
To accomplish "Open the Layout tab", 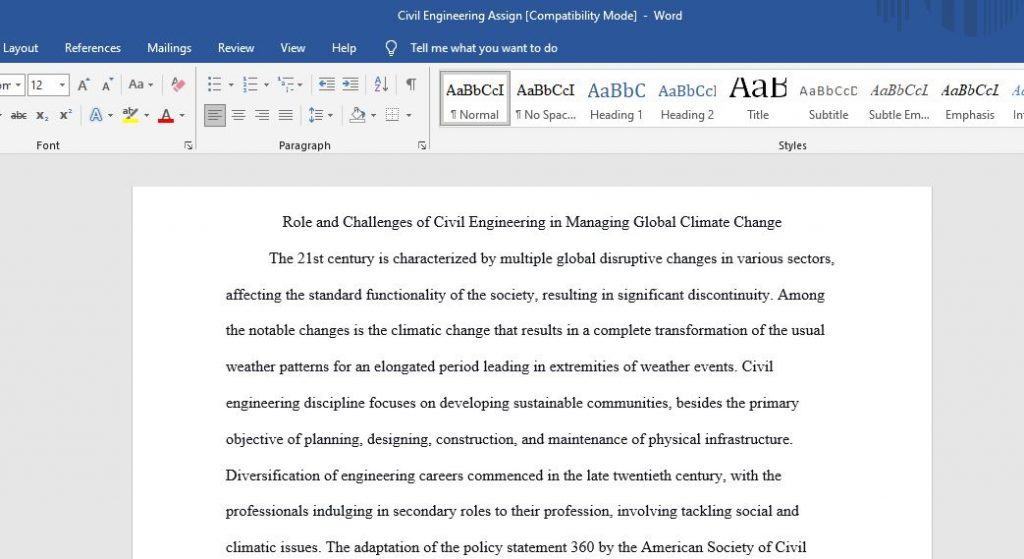I will (20, 48).
